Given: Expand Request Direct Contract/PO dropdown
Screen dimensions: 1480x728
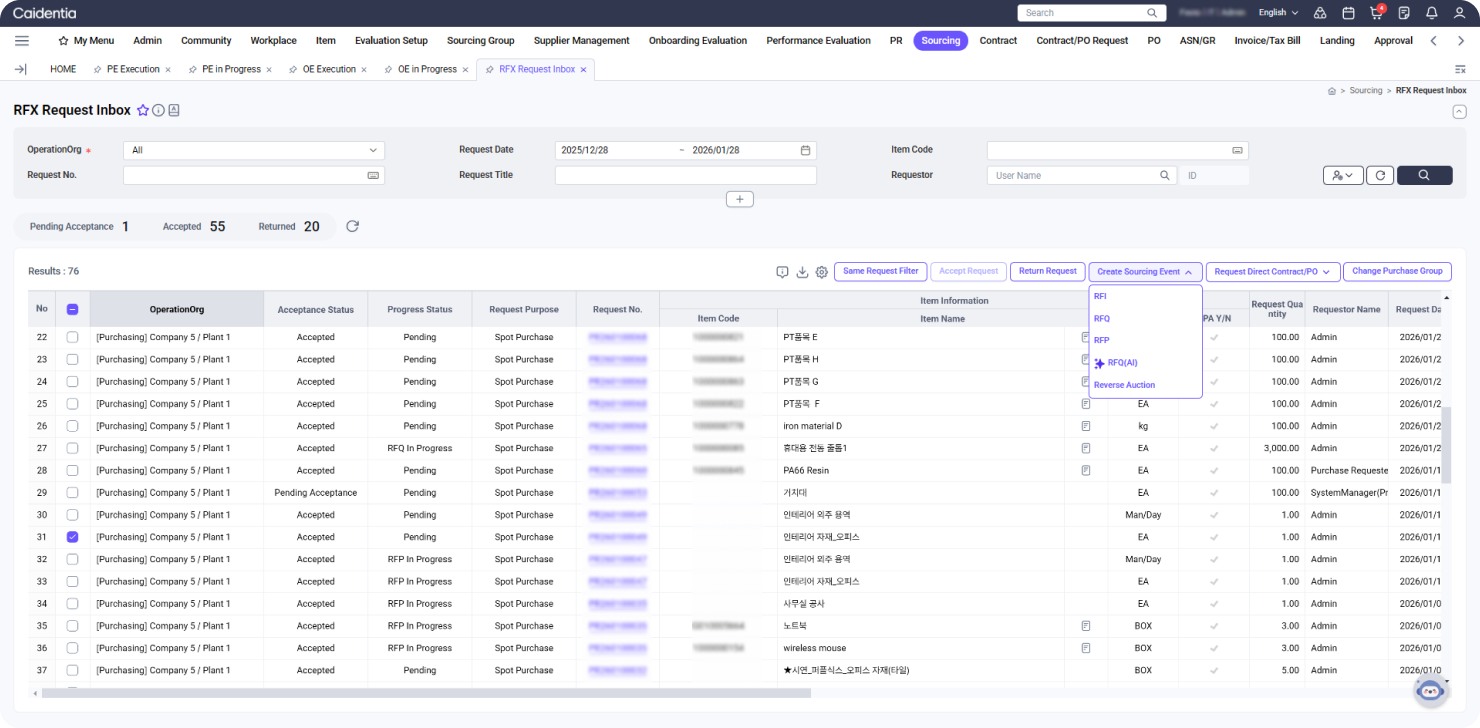Looking at the screenshot, I should pos(1272,271).
